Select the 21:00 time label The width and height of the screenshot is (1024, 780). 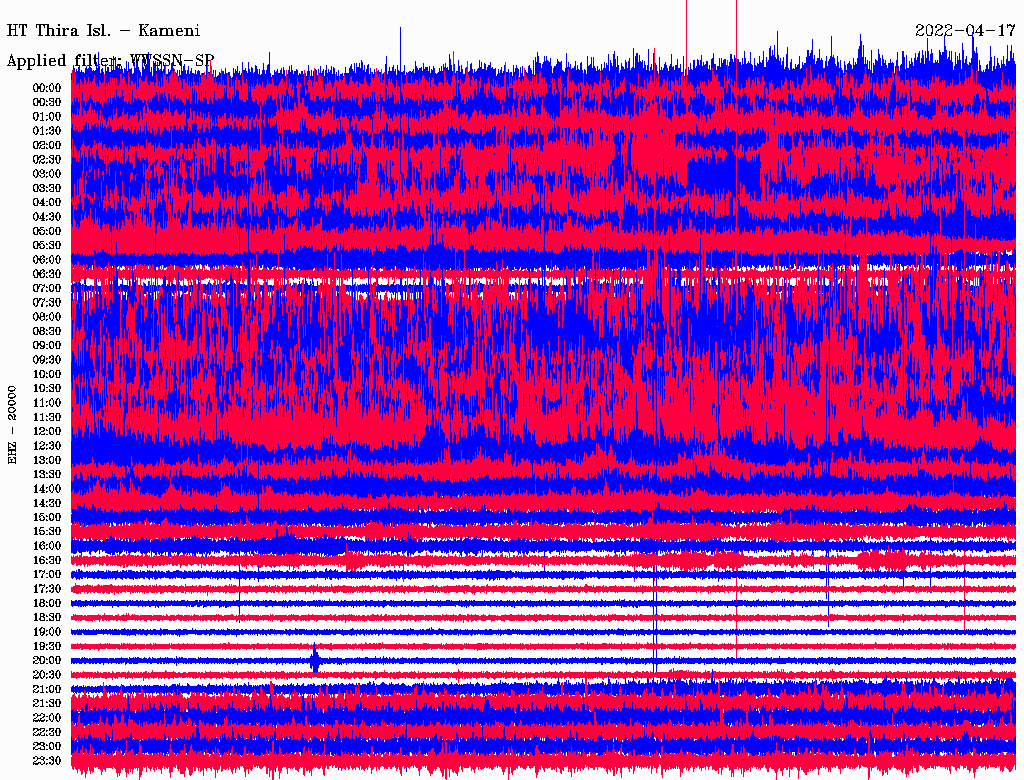point(47,690)
